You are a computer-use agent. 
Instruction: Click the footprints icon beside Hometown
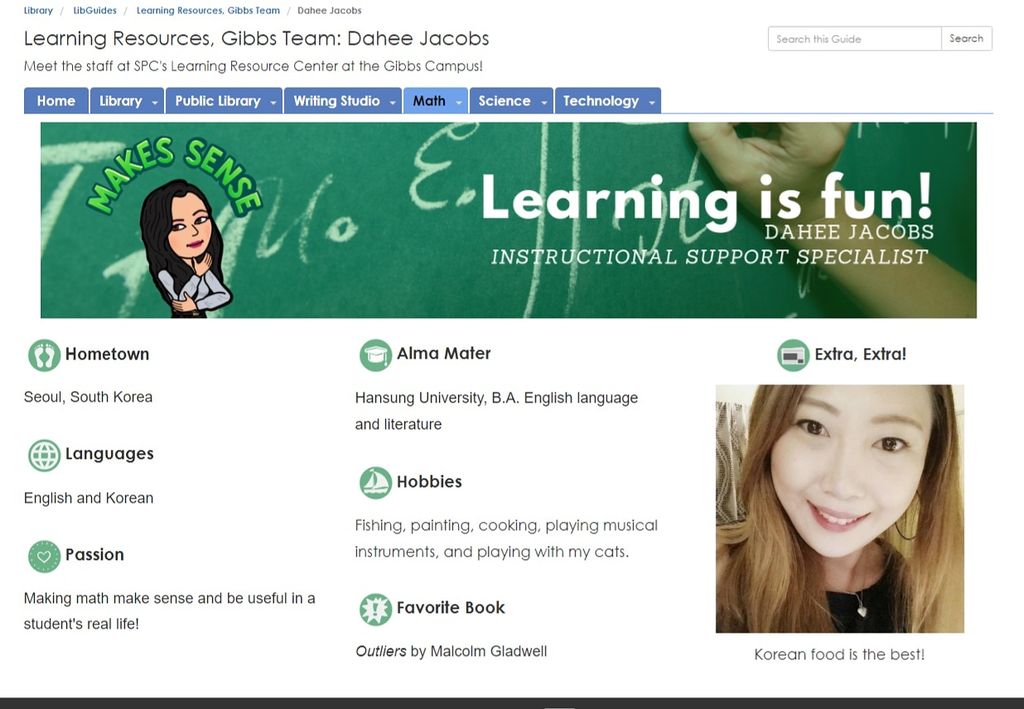pos(44,355)
